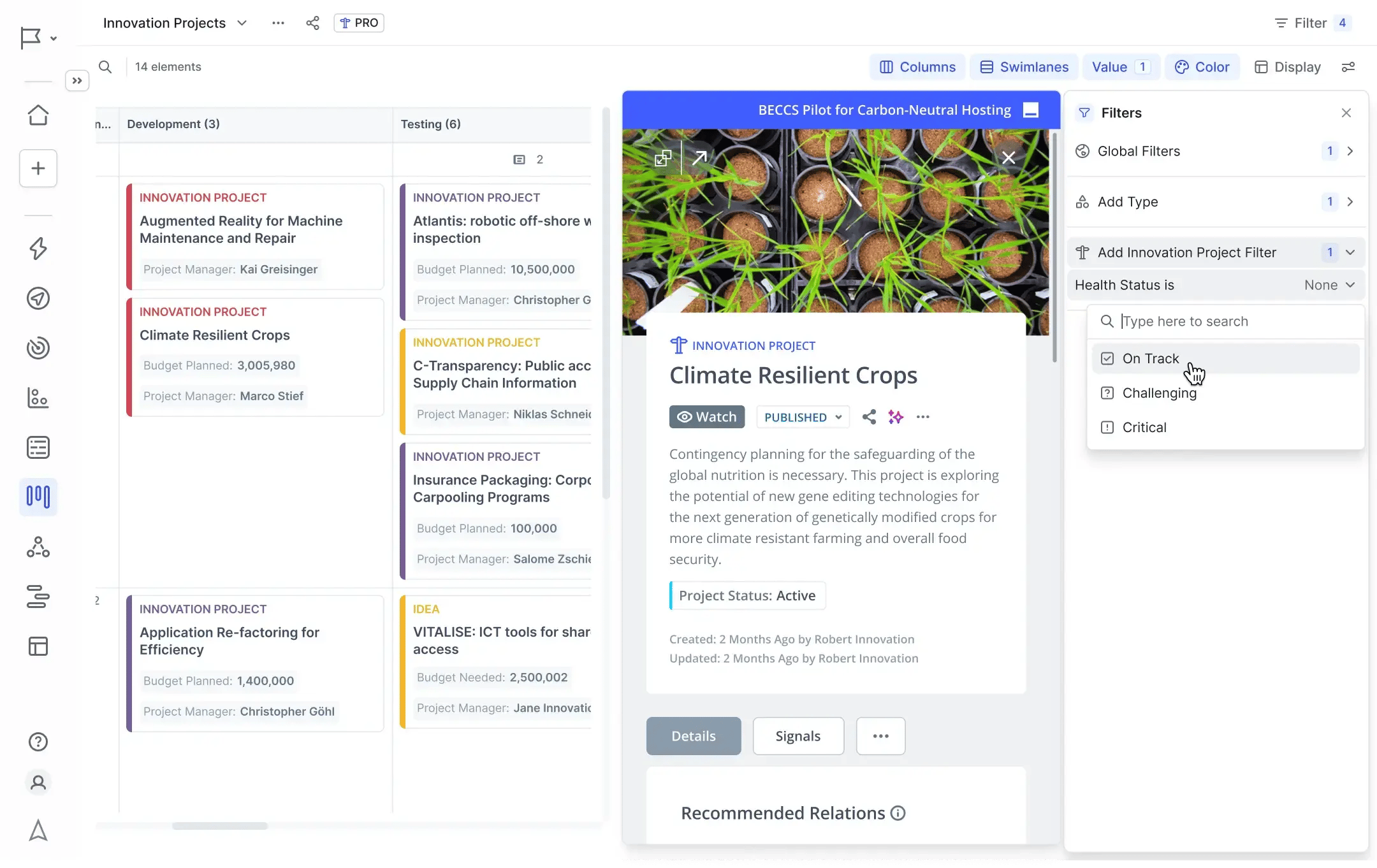
Task: Open Innovation Projects title dropdown
Action: coord(242,23)
